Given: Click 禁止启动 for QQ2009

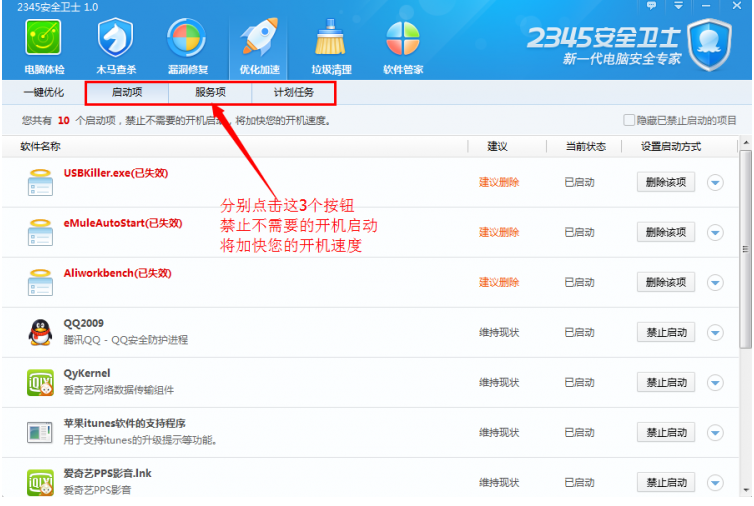Looking at the screenshot, I should pyautogui.click(x=666, y=332).
